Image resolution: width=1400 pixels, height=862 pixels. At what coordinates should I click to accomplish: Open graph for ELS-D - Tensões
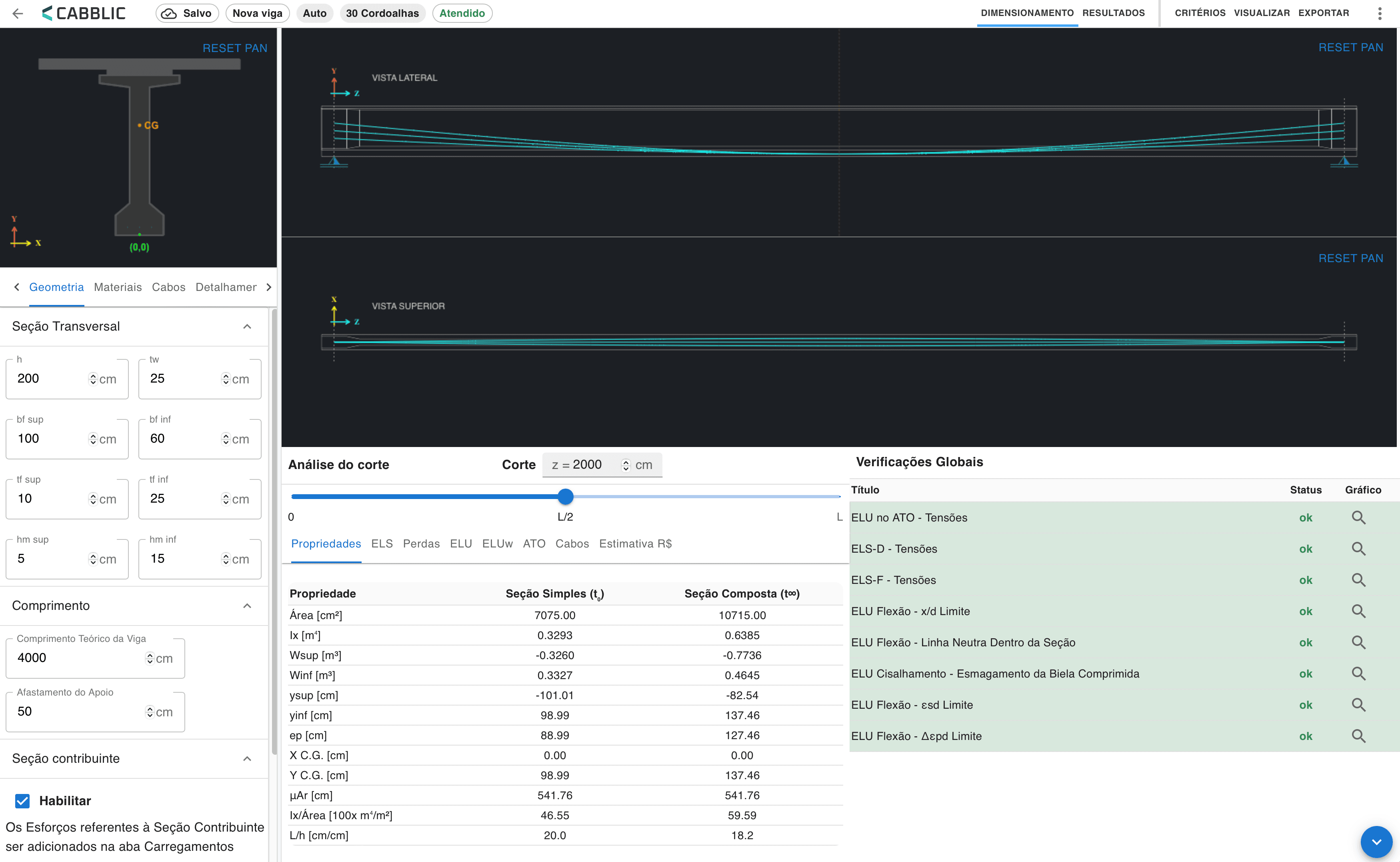1358,549
